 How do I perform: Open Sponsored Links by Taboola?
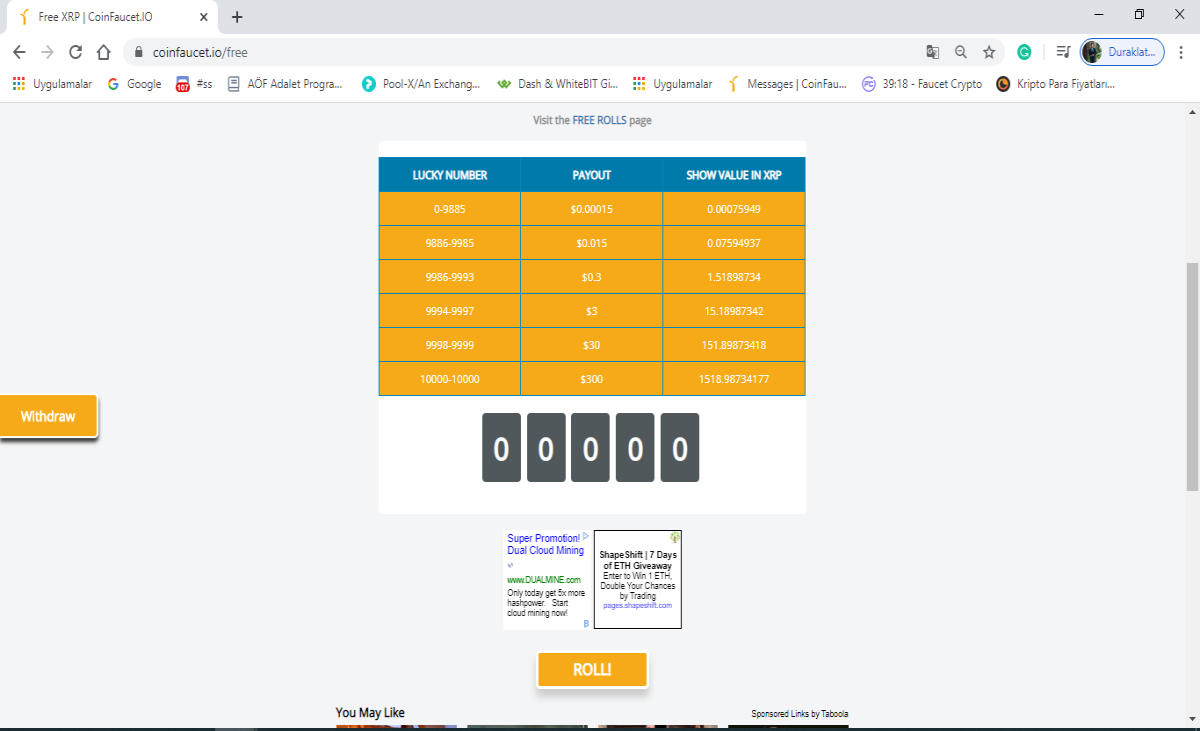[800, 714]
